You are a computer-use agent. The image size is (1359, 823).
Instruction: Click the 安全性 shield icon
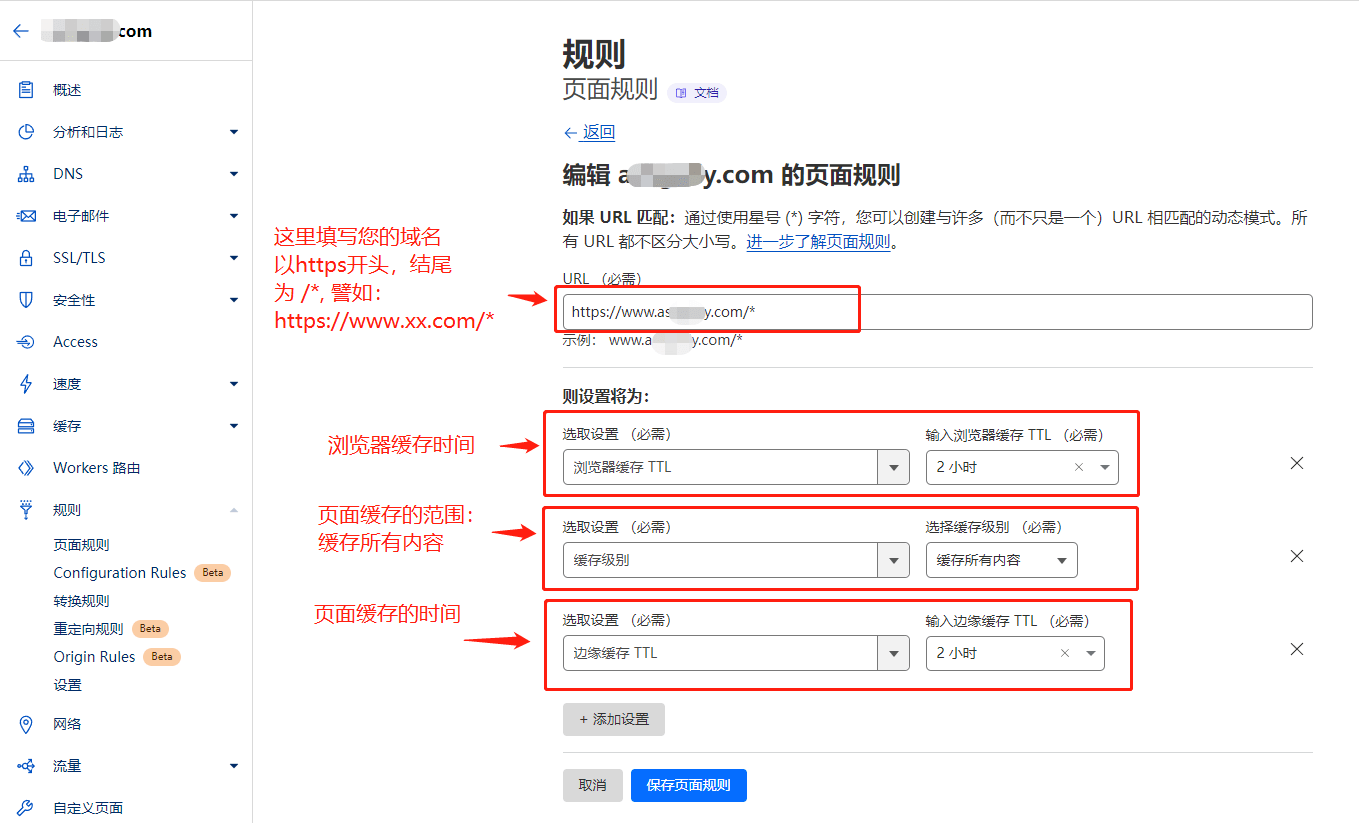click(x=26, y=300)
